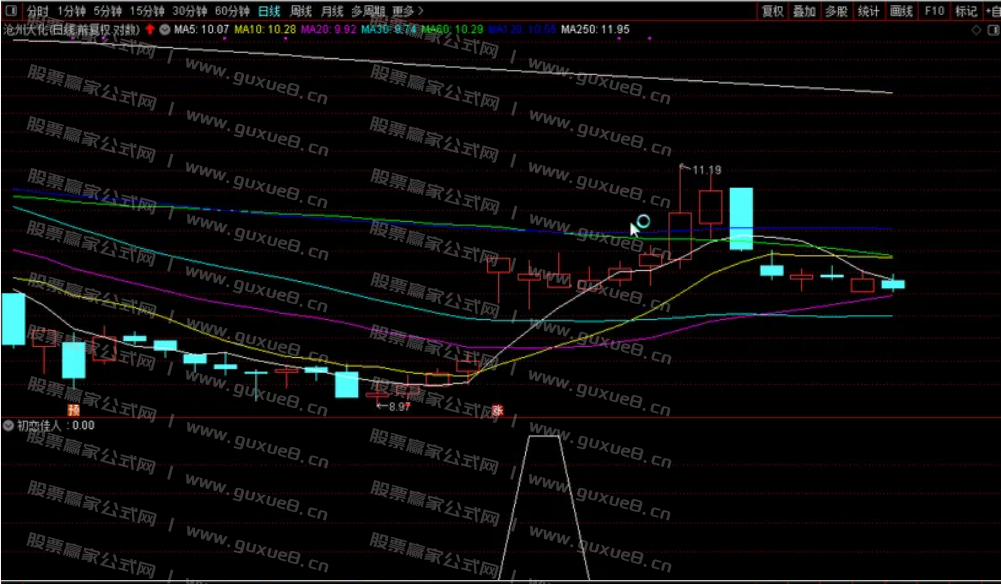Click the red up arrow beside stock name
The image size is (1001, 584).
point(150,29)
